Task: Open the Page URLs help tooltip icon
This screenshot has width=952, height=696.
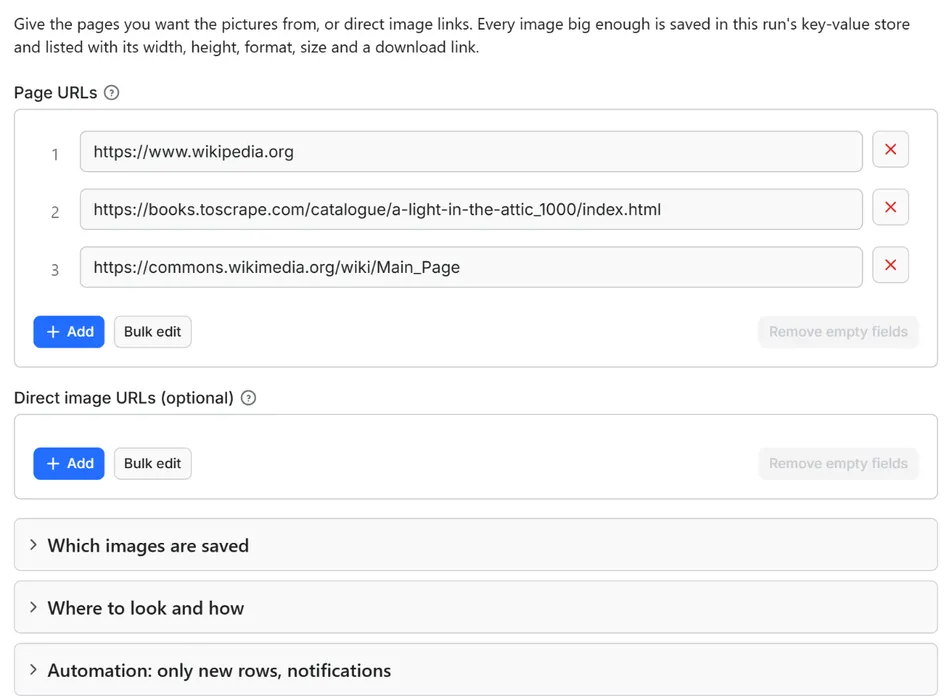Action: (112, 93)
